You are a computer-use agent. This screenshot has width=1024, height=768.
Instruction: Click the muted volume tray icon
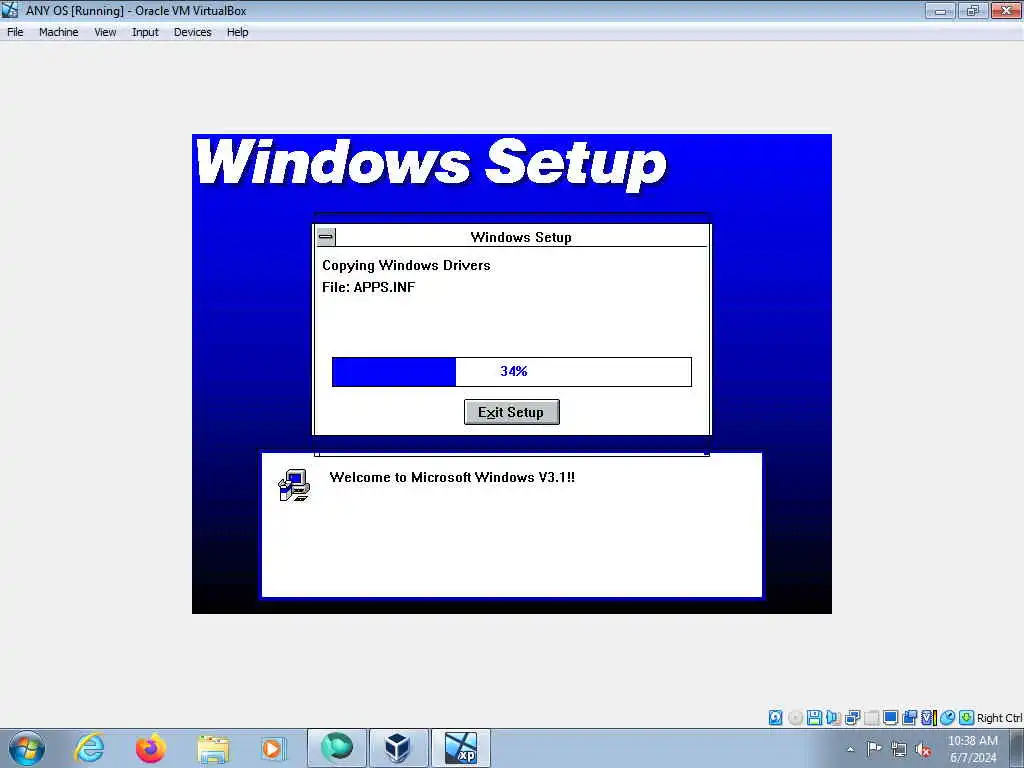(x=923, y=749)
